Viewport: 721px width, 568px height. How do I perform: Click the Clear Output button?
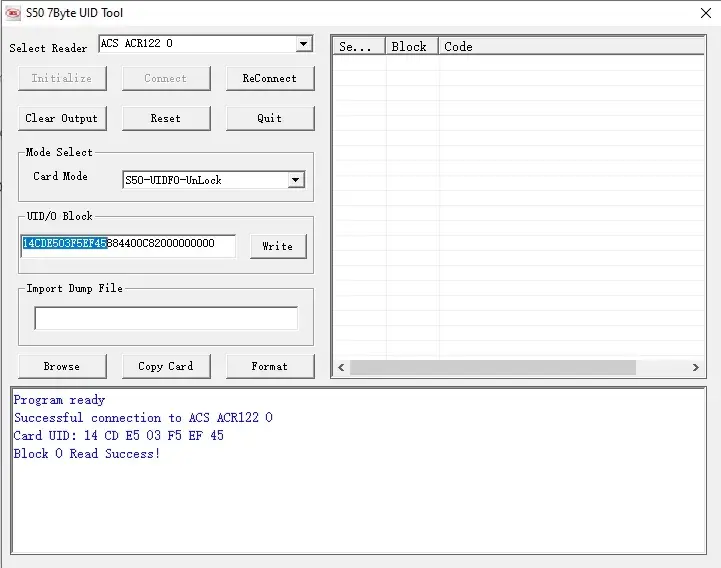62,118
